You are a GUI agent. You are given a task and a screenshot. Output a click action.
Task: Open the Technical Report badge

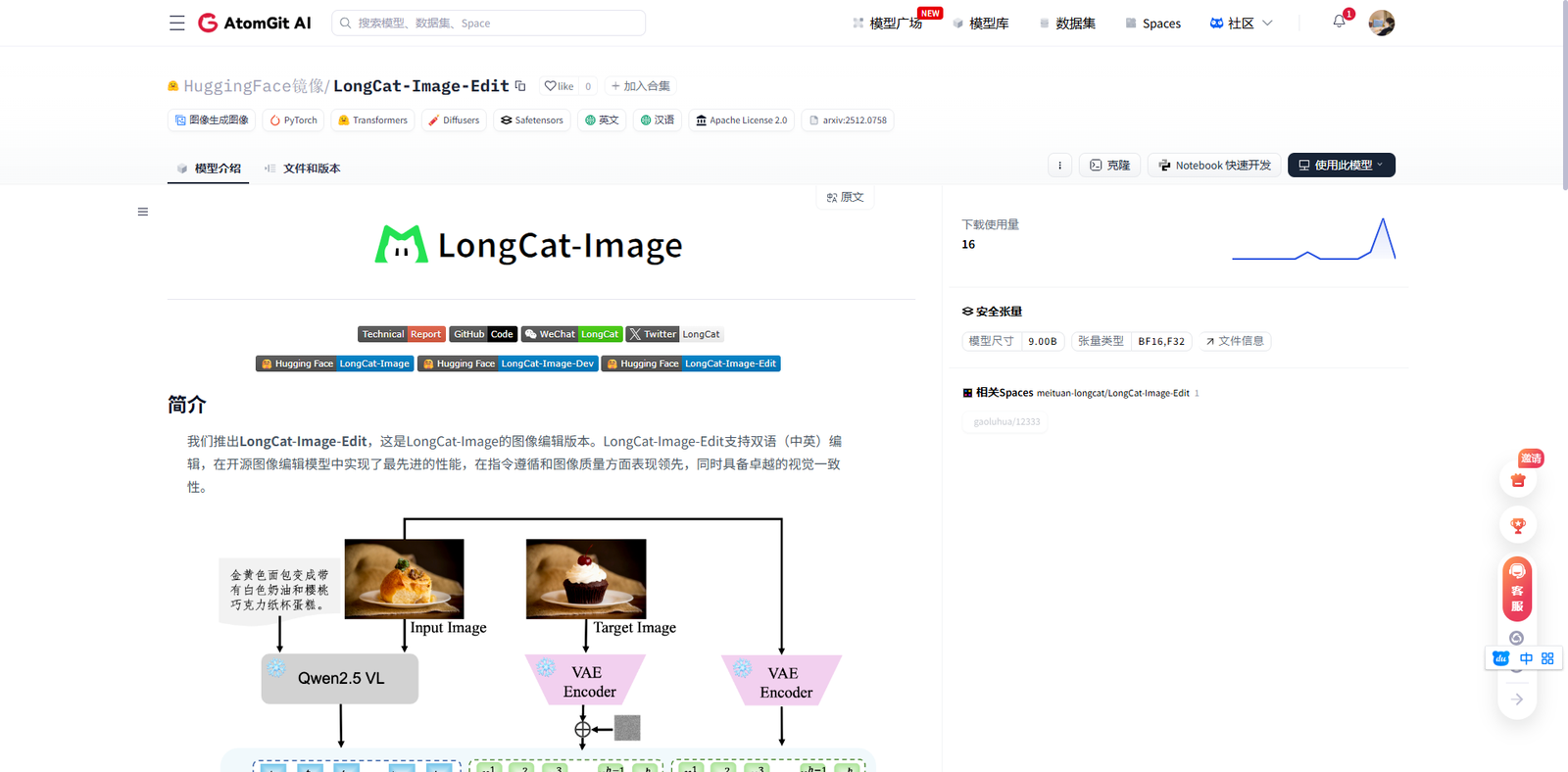(401, 334)
